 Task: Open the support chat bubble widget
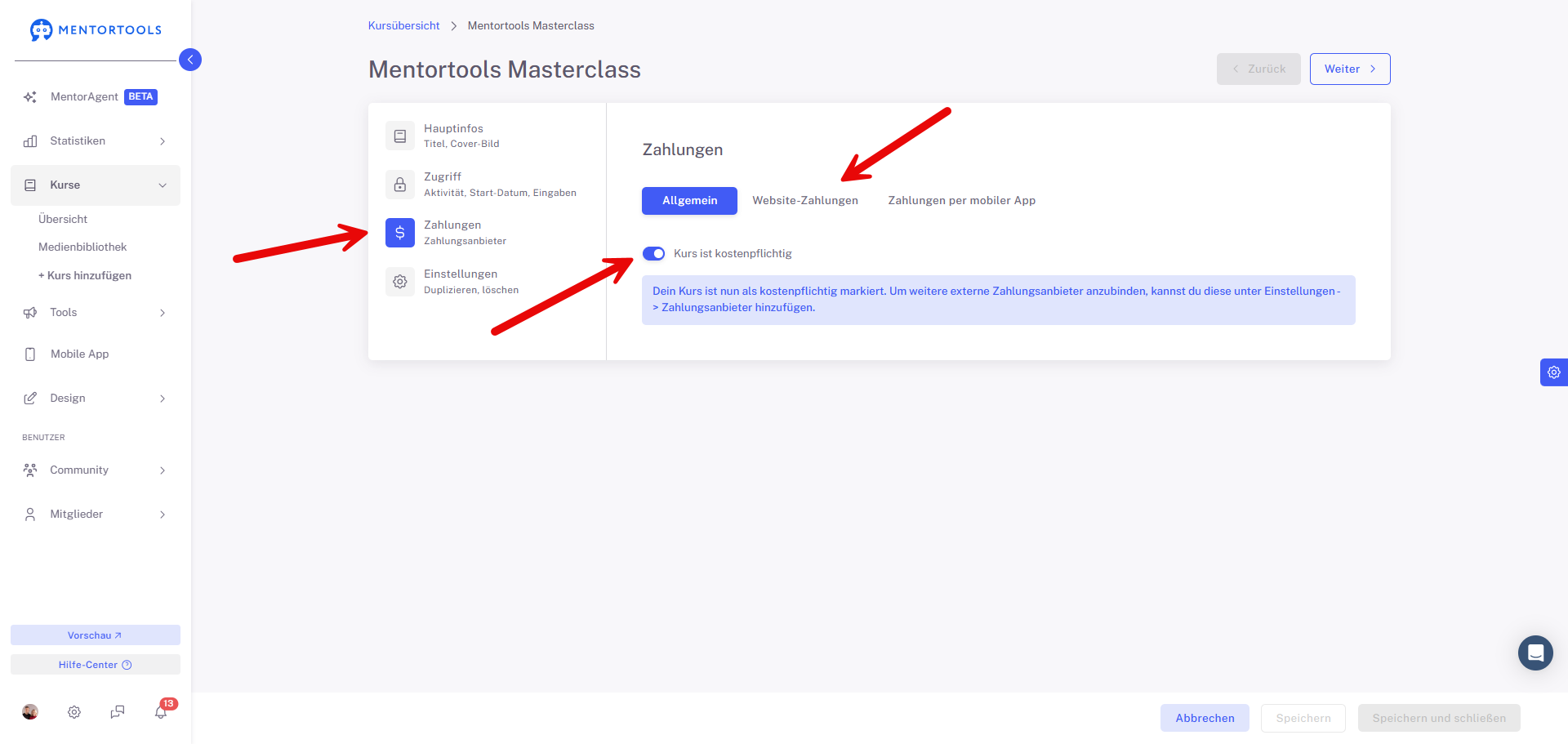pos(1535,653)
